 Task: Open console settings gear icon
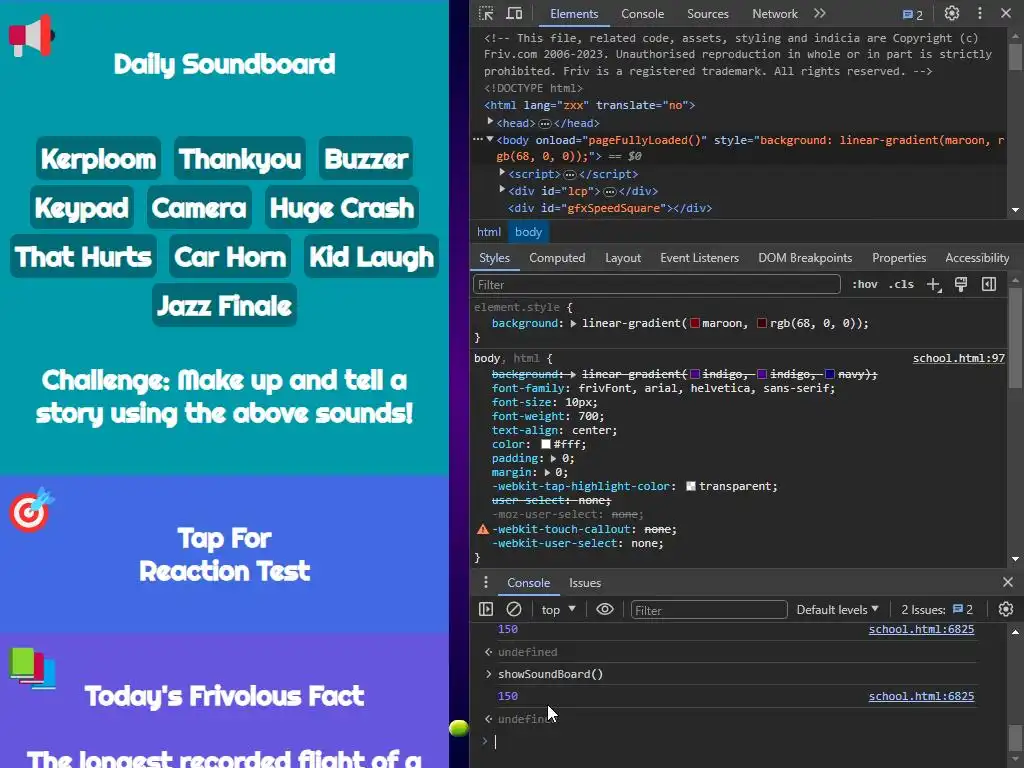[x=1006, y=609]
